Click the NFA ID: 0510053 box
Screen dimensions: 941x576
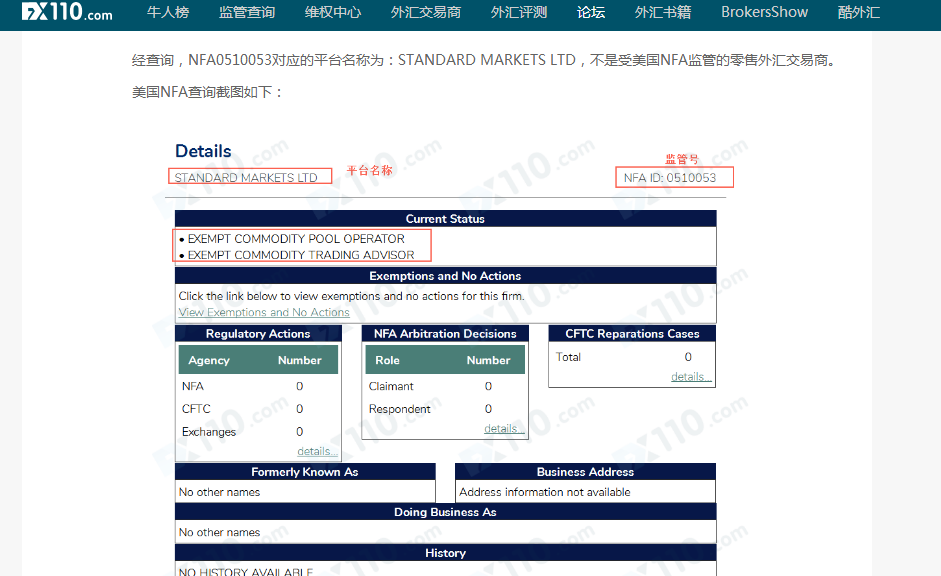coord(674,177)
